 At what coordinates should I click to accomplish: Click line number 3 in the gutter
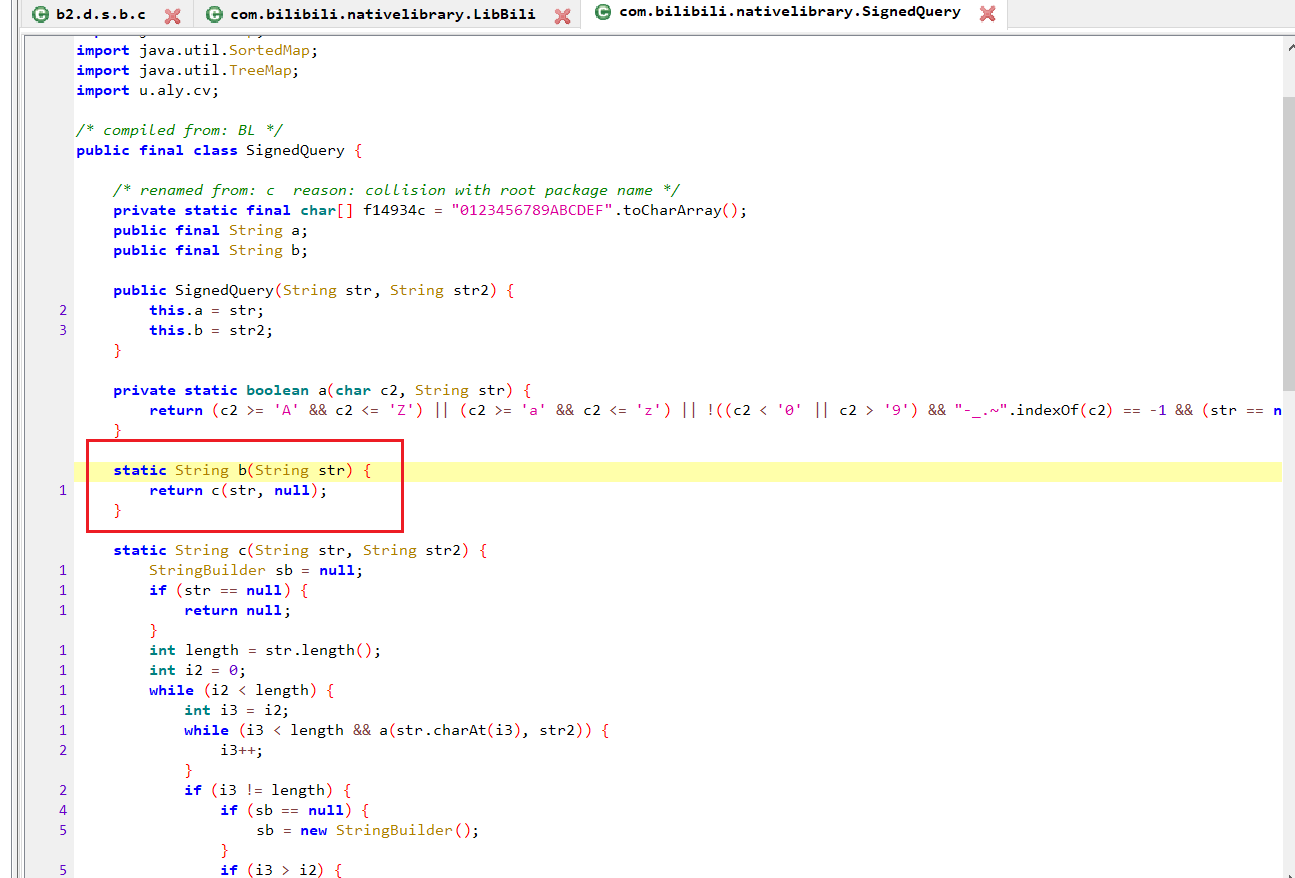click(x=63, y=330)
